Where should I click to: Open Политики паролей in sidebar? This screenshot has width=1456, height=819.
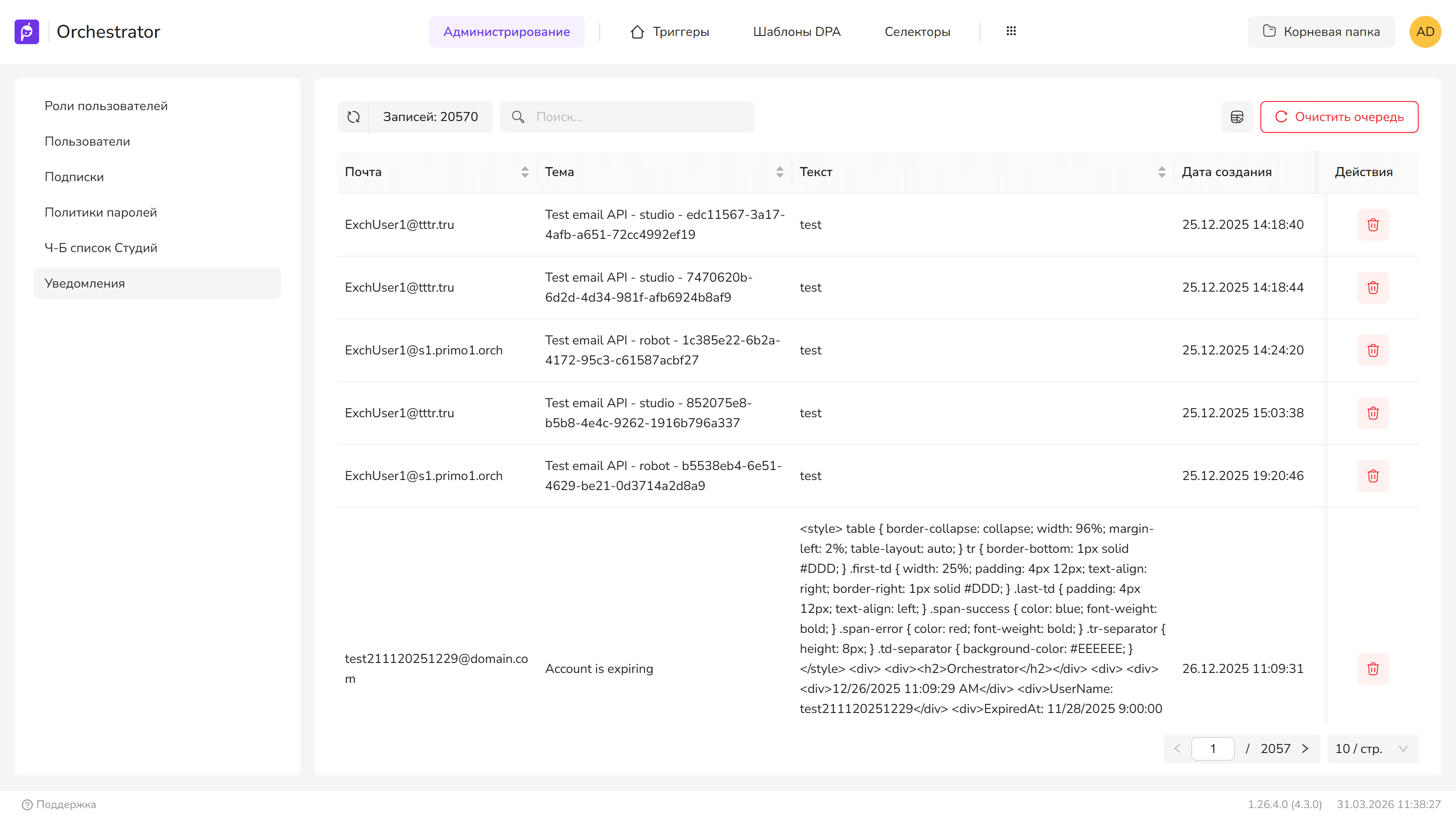(x=157, y=212)
